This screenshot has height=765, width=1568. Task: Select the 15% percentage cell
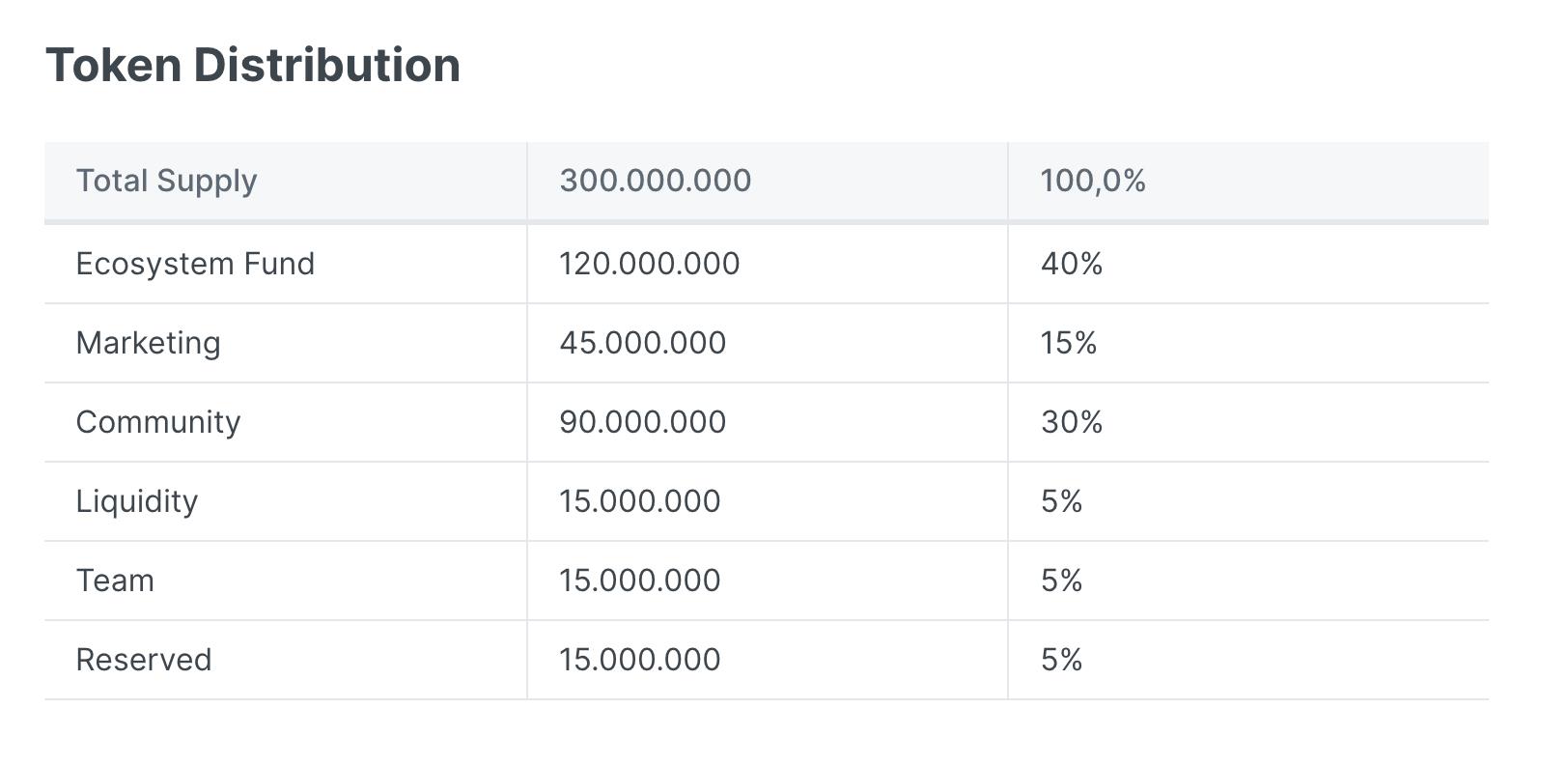pyautogui.click(x=1068, y=343)
